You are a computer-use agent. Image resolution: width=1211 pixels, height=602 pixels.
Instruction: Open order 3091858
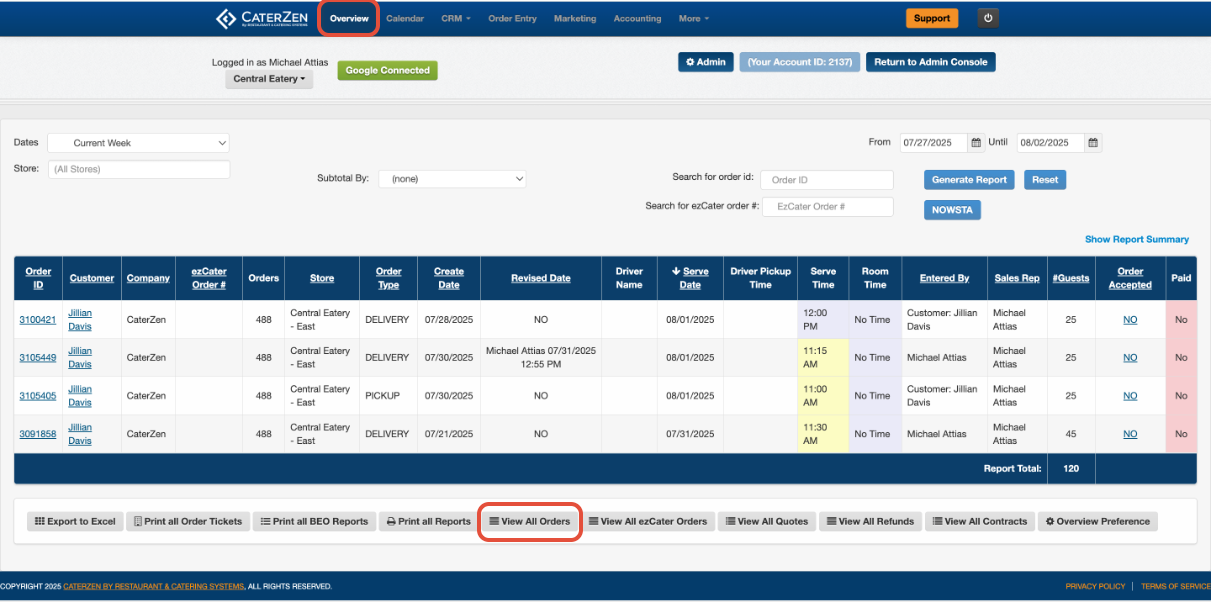38,434
